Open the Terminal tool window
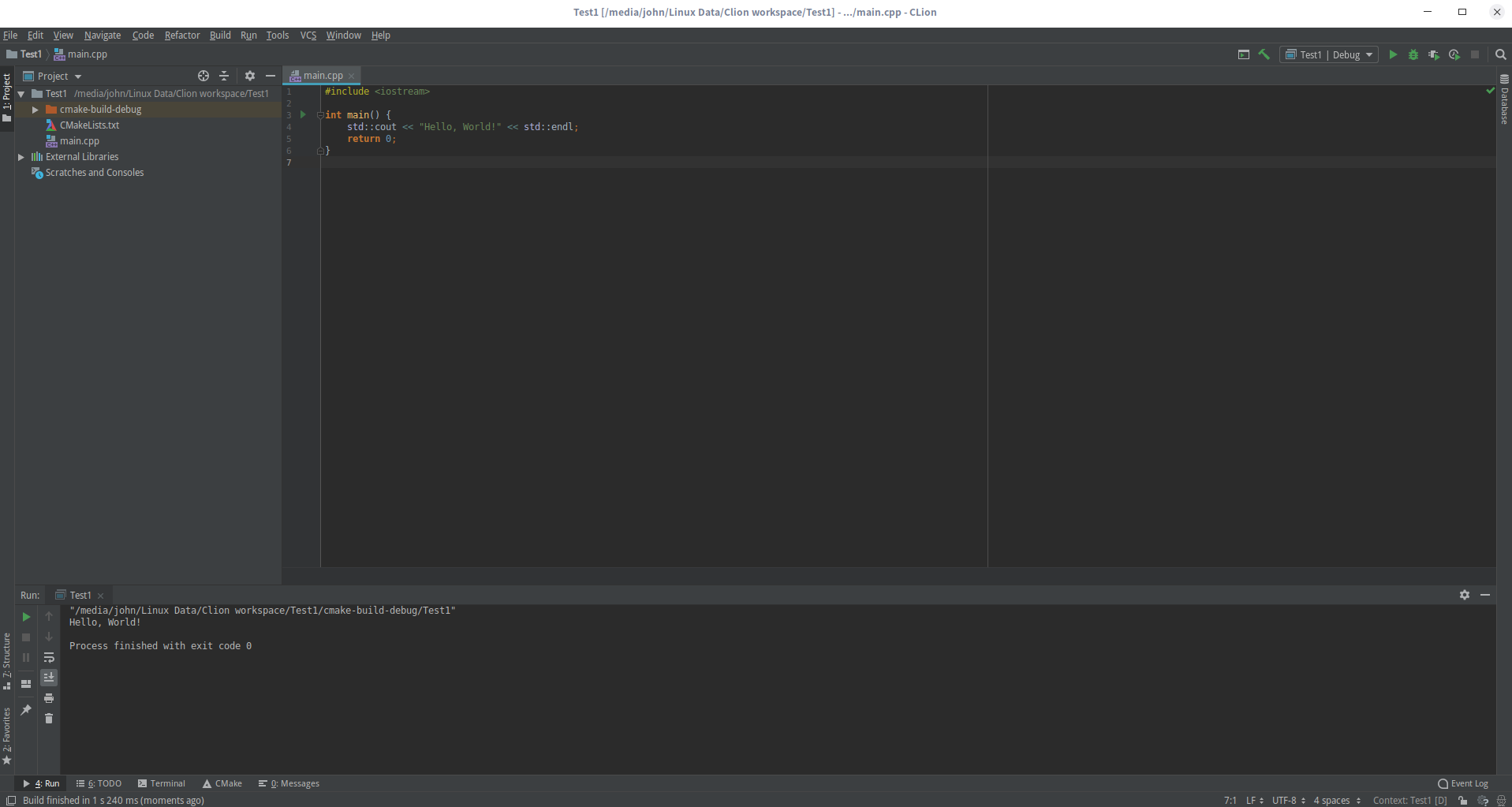The height and width of the screenshot is (807, 1512). 162,783
